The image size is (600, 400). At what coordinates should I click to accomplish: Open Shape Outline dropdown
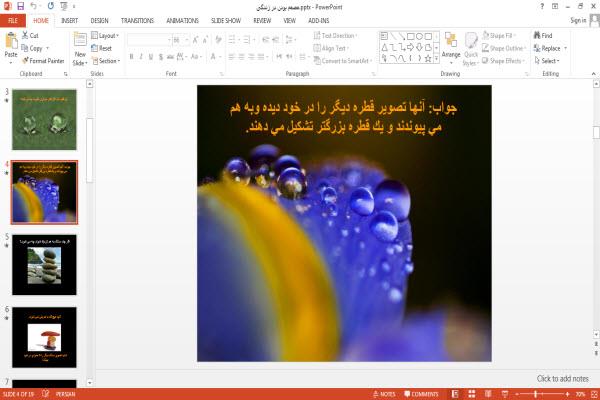(x=504, y=48)
